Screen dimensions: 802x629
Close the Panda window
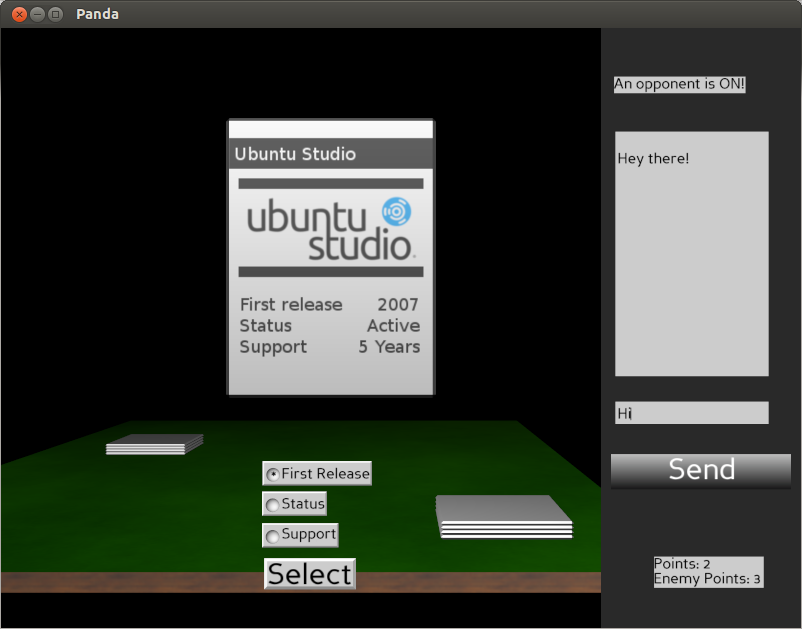click(x=19, y=14)
